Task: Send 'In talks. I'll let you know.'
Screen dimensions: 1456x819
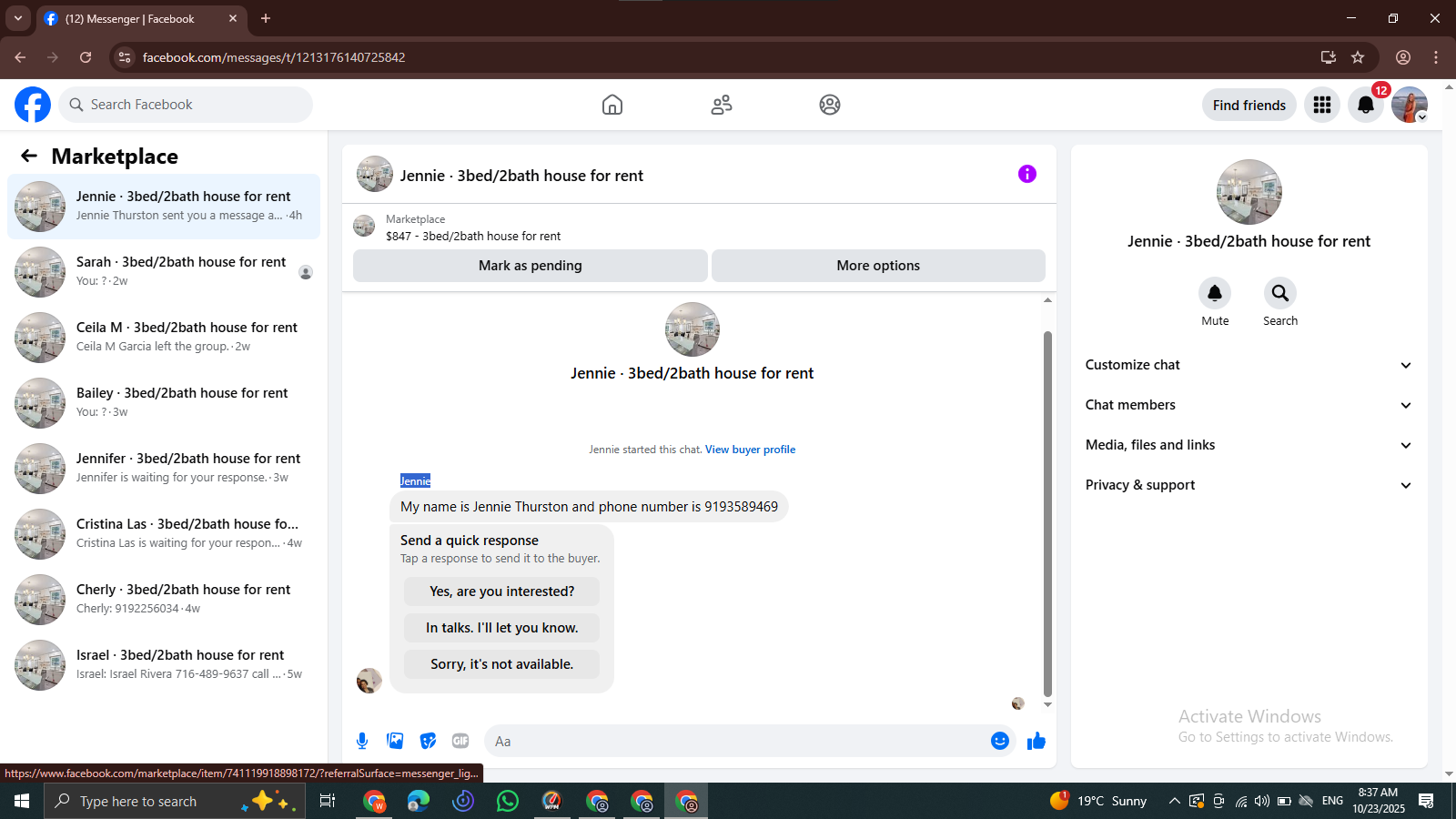Action: coord(502,628)
